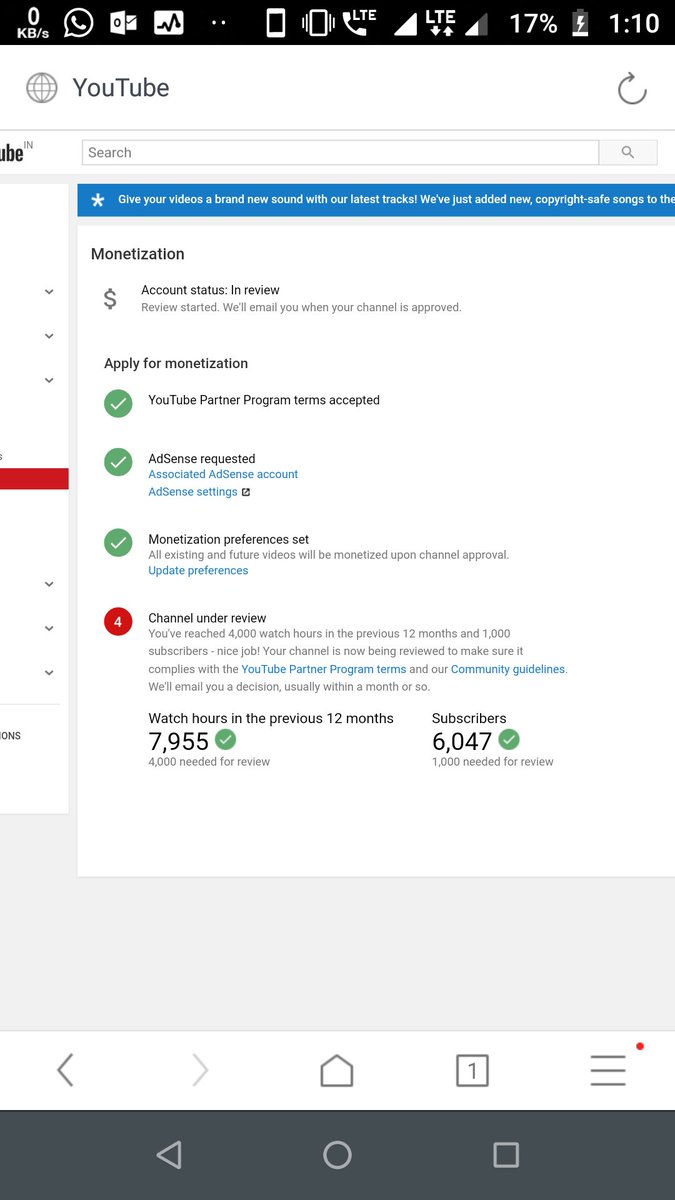Go back with the browser back arrow
Image resolution: width=675 pixels, height=1200 pixels.
[x=65, y=1070]
